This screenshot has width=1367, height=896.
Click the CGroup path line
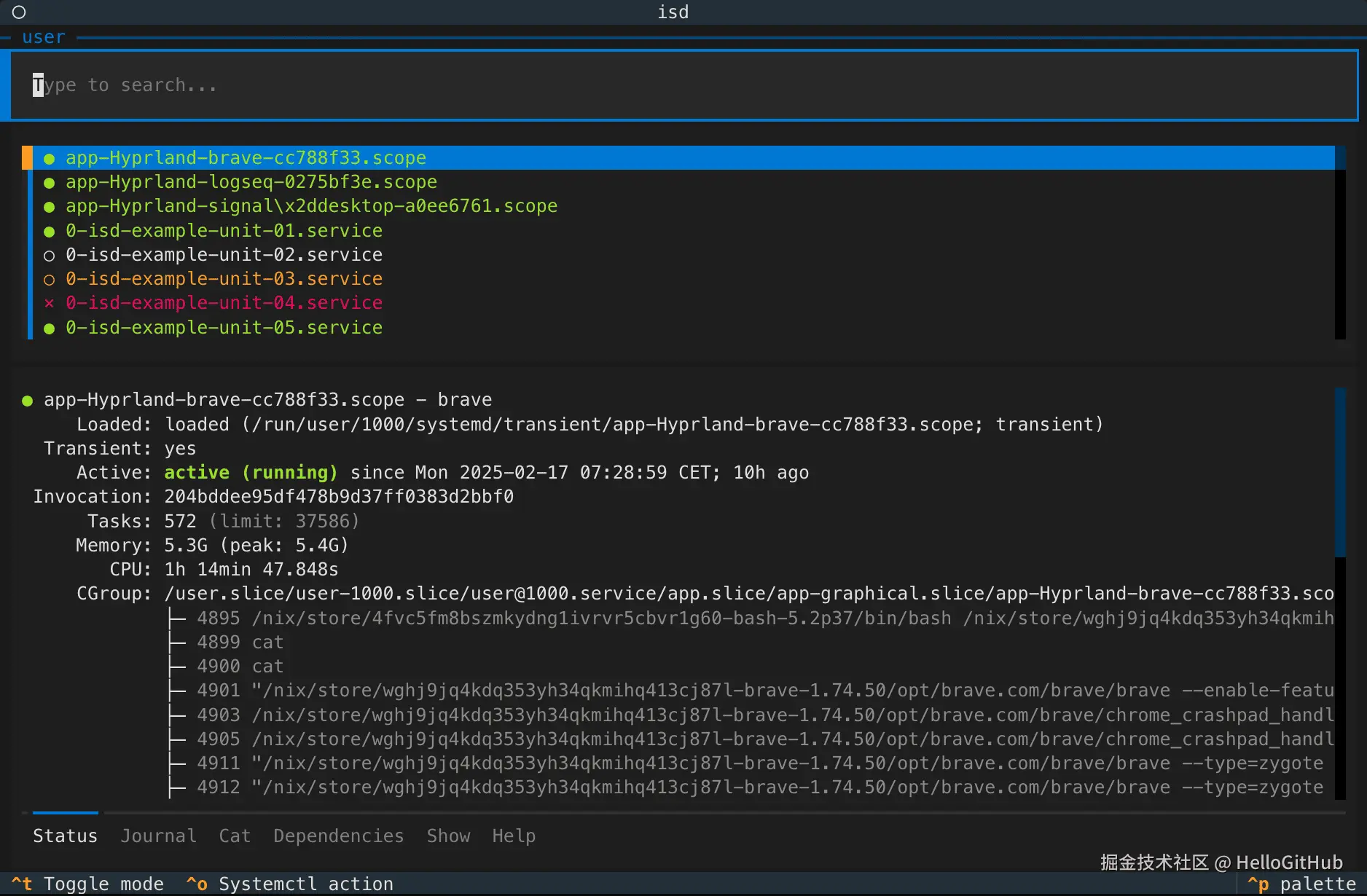tap(705, 593)
